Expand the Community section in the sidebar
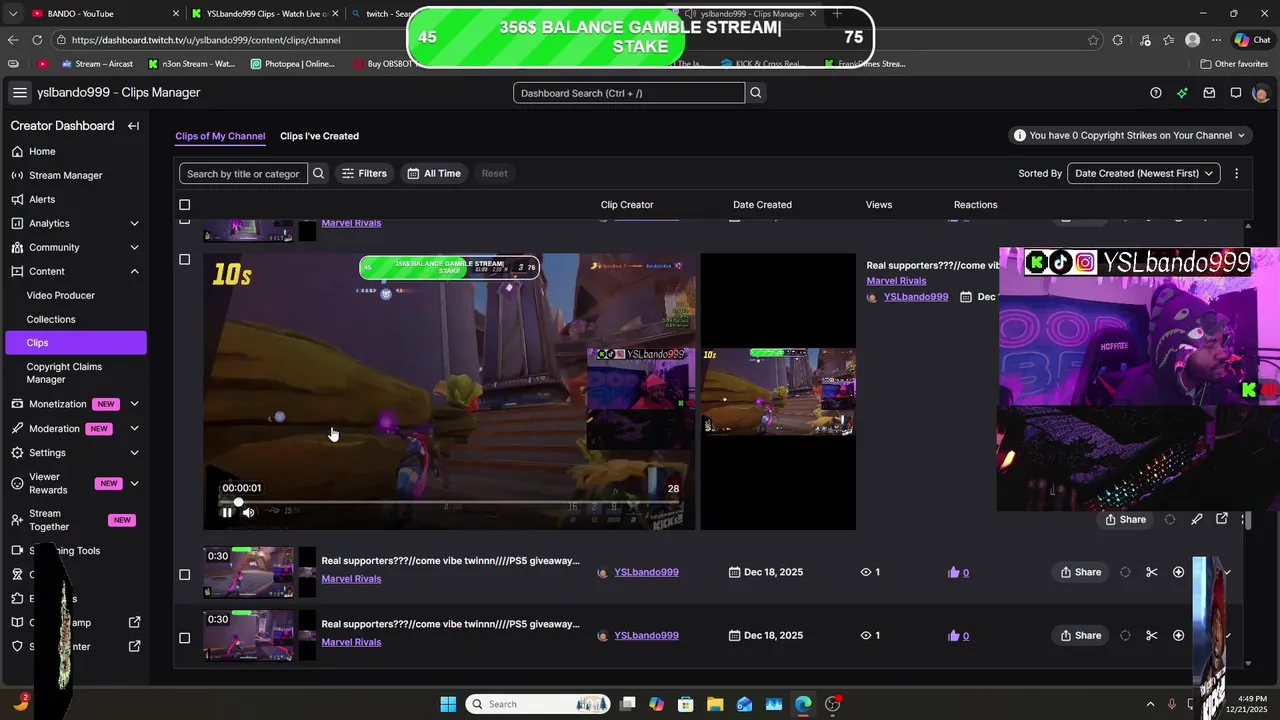This screenshot has width=1280, height=720. 134,248
